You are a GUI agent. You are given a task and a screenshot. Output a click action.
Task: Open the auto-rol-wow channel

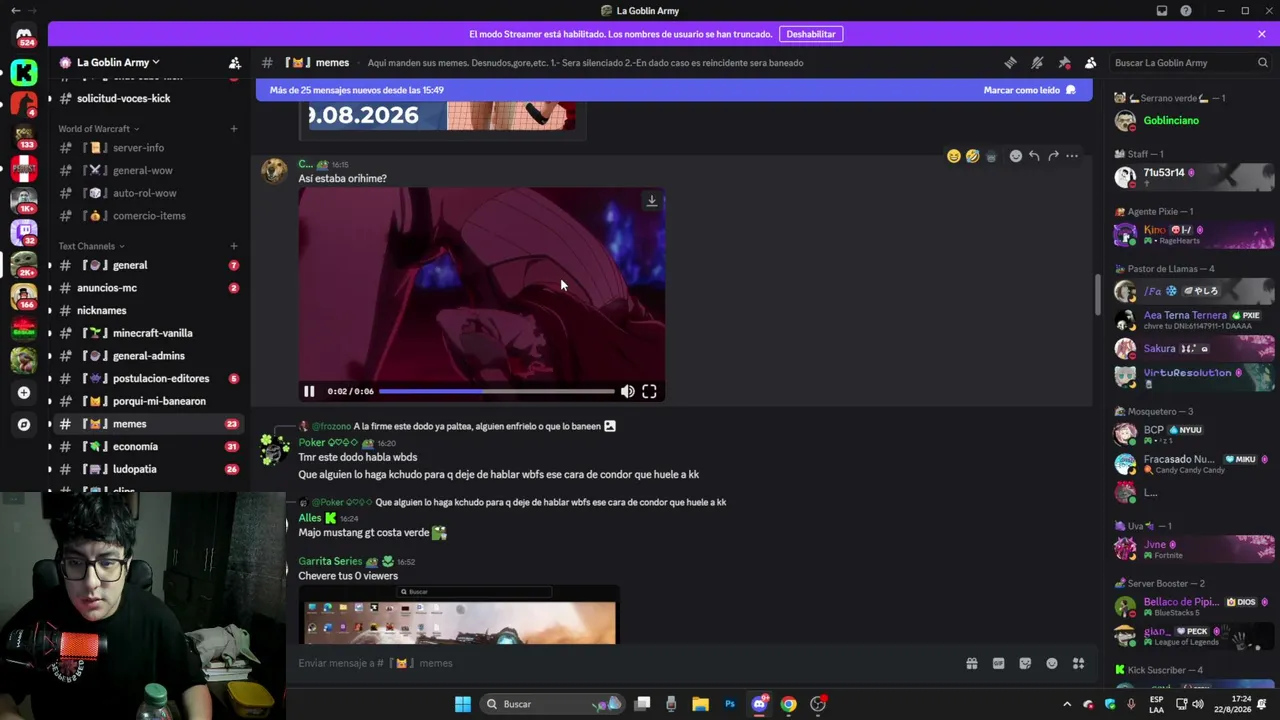click(147, 193)
